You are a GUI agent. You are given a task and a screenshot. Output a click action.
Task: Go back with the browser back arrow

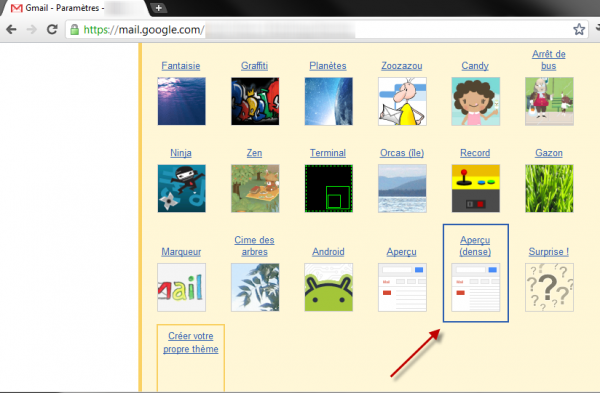coord(11,29)
